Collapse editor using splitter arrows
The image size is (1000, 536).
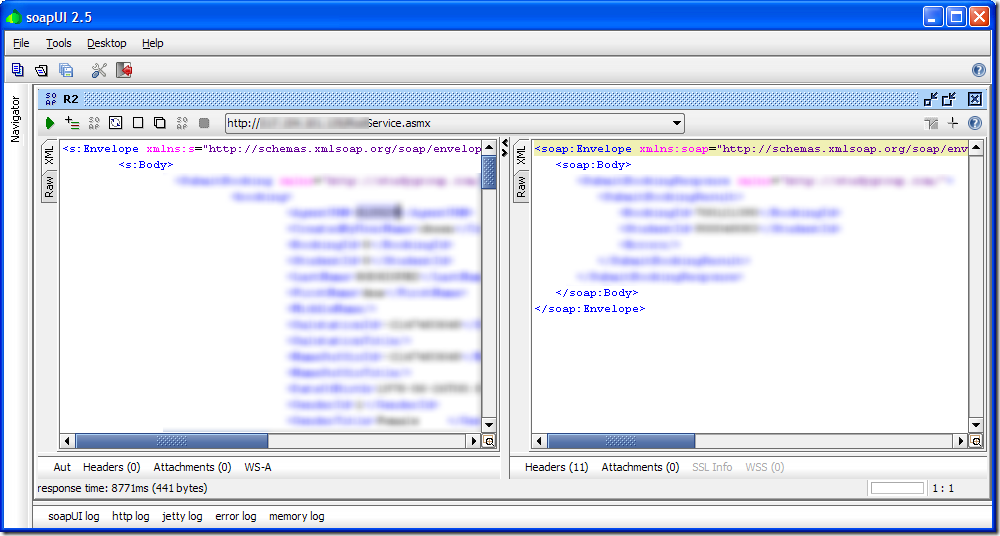(x=504, y=147)
